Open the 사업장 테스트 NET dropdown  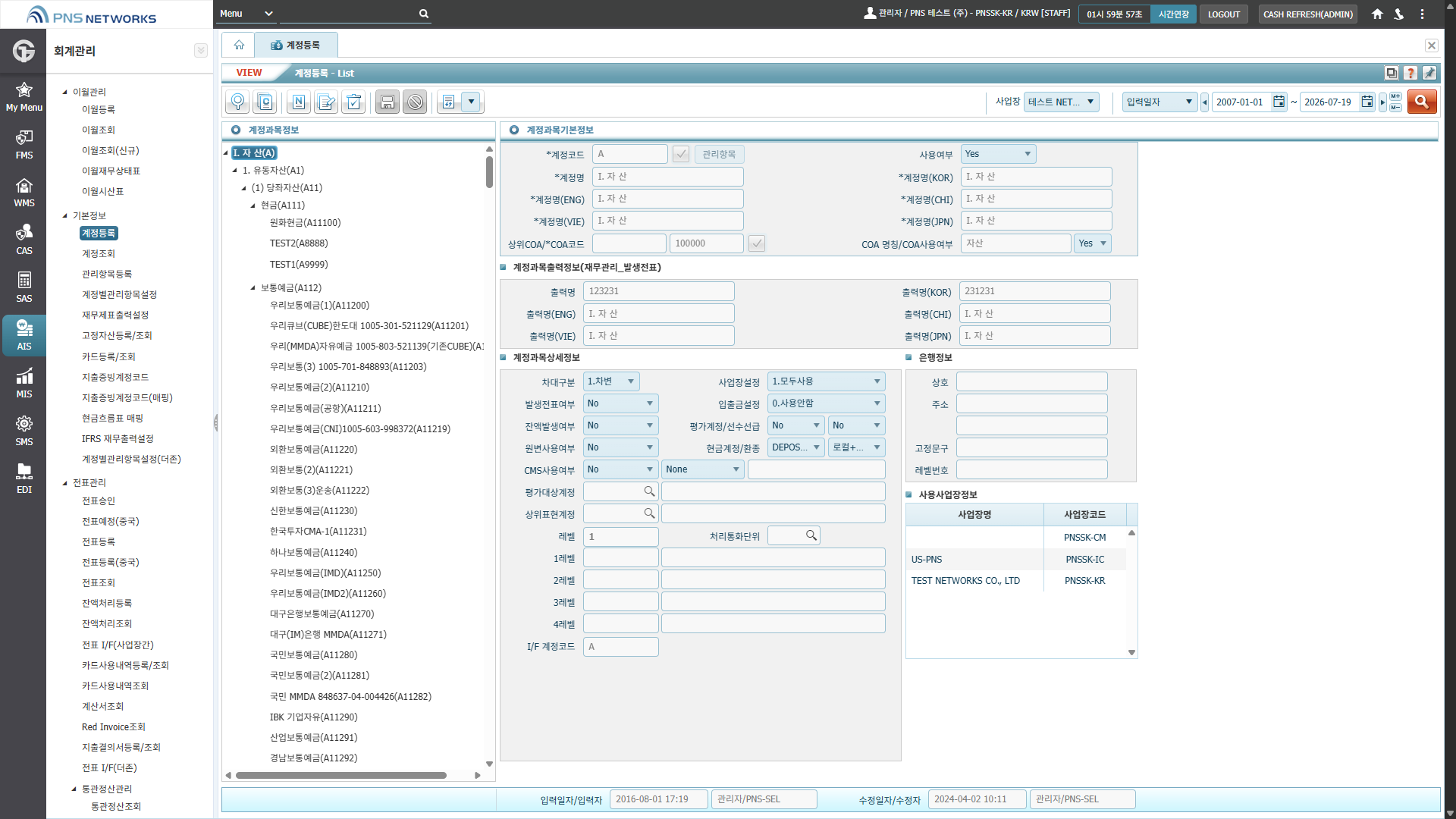tap(1061, 102)
